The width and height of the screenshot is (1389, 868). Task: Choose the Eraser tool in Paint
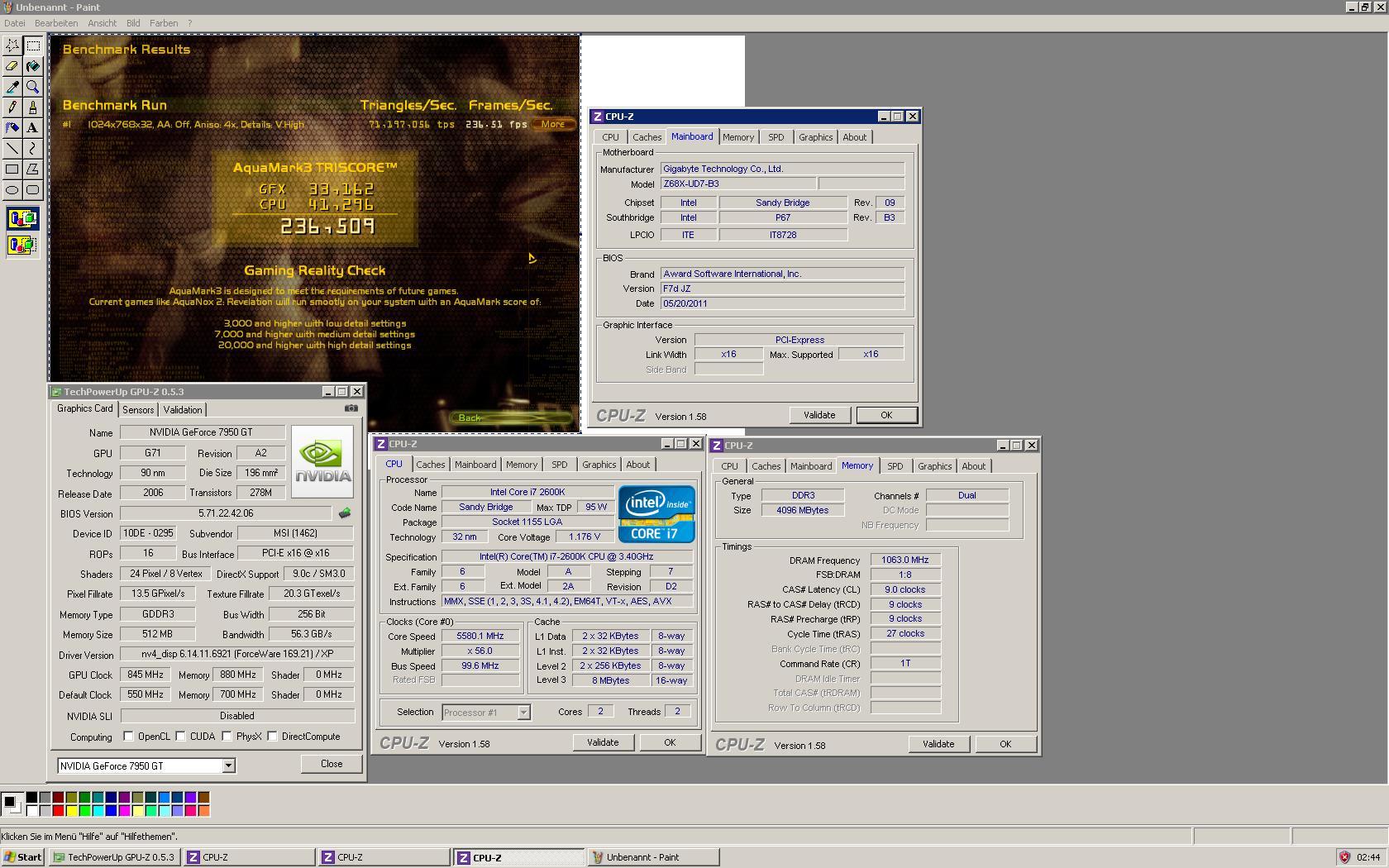coord(12,66)
